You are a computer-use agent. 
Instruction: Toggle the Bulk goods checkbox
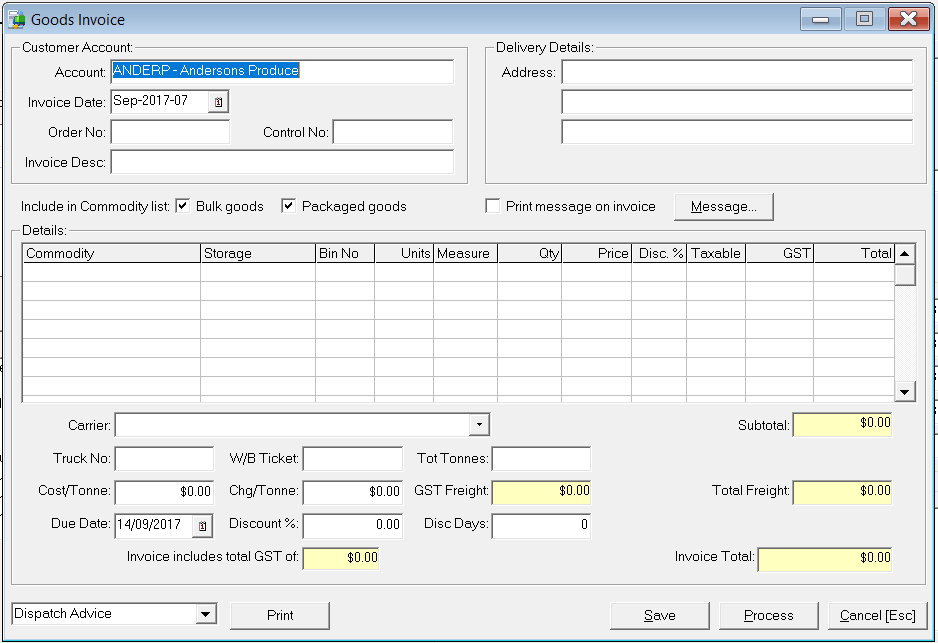[x=183, y=206]
